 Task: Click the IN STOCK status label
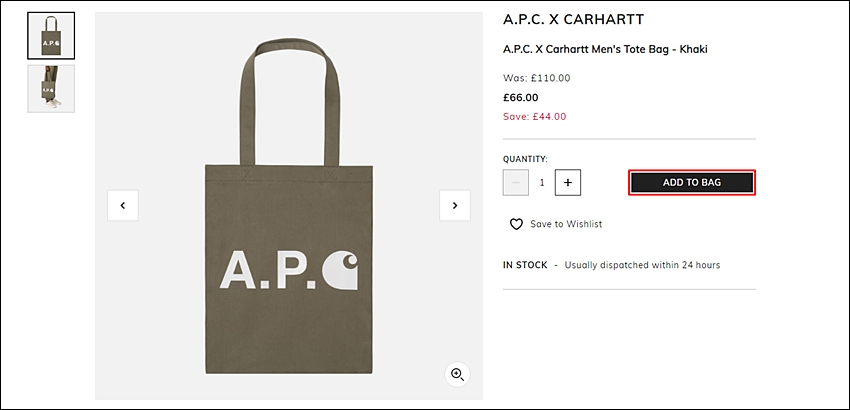pos(525,265)
